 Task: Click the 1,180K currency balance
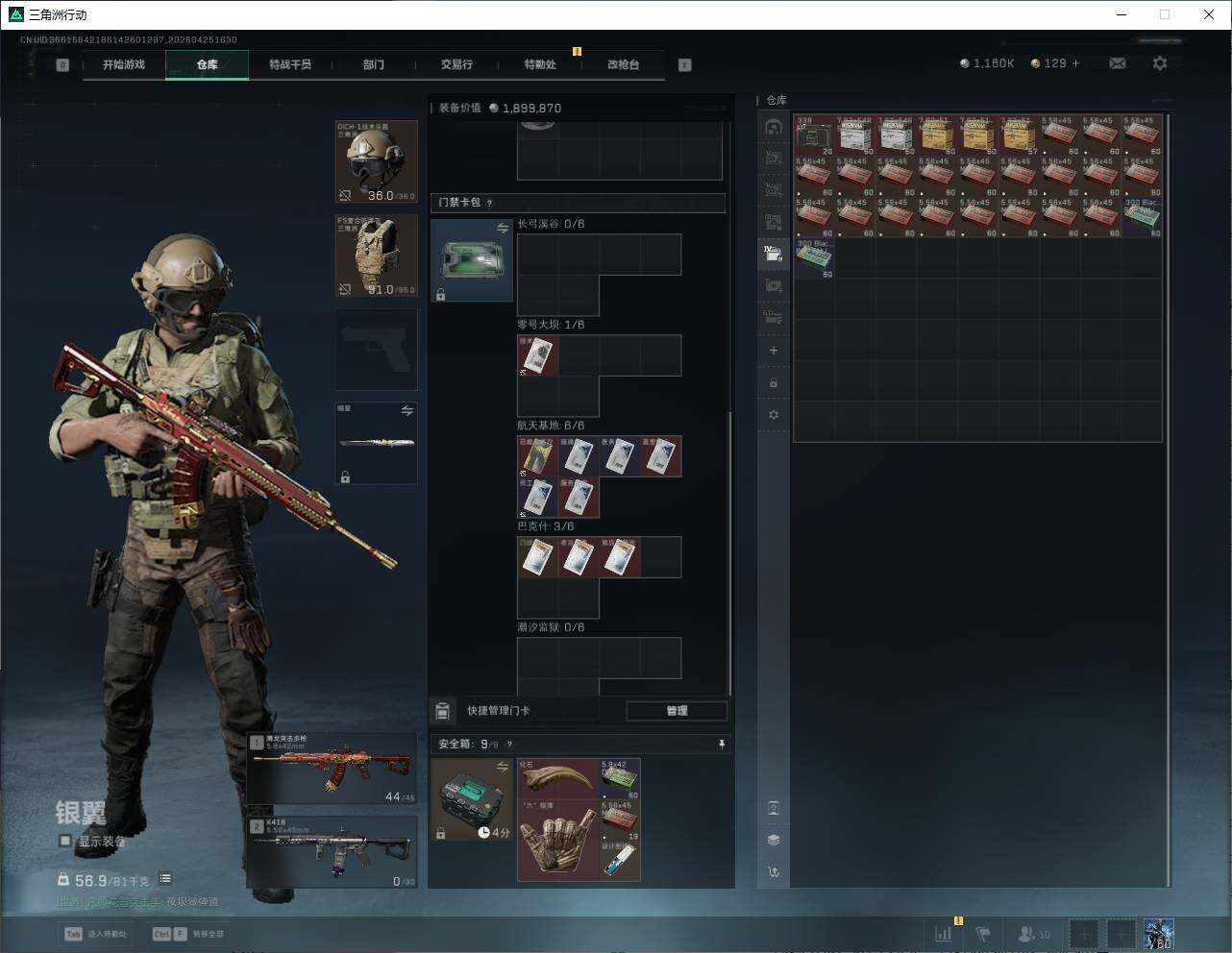[987, 63]
